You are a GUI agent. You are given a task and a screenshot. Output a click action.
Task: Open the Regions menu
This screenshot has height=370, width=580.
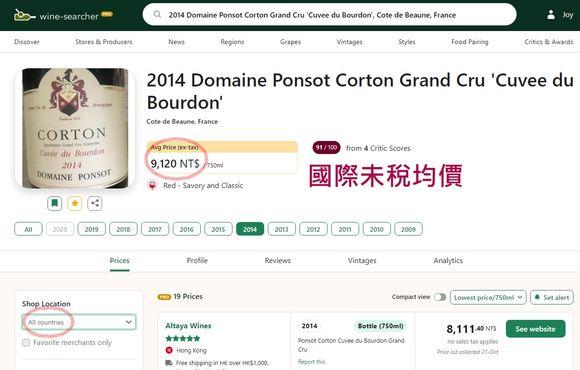pos(232,42)
